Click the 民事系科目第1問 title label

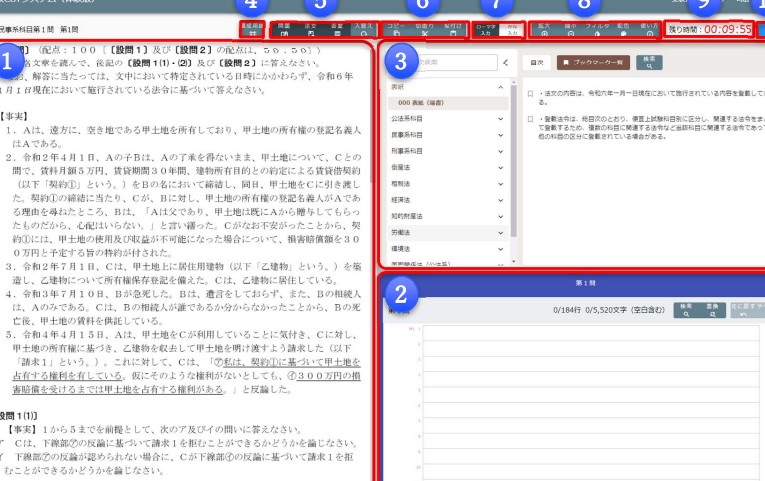click(x=27, y=30)
